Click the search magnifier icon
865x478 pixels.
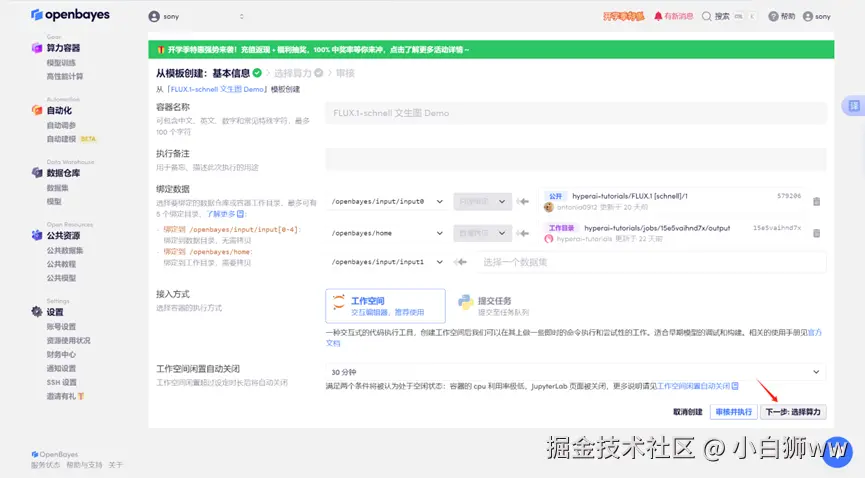[x=706, y=17]
